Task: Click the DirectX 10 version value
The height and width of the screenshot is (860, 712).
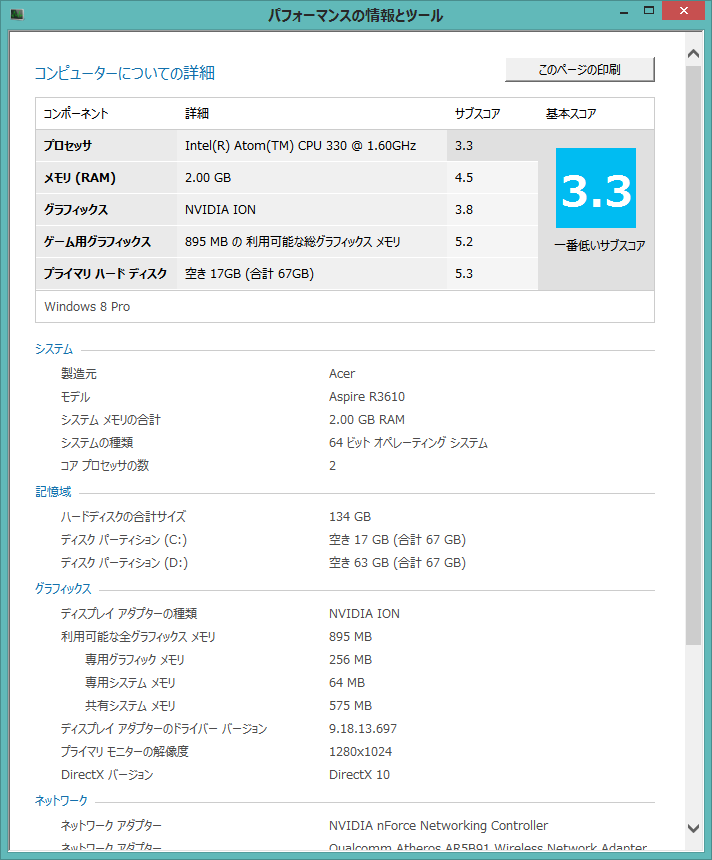Action: pyautogui.click(x=359, y=775)
